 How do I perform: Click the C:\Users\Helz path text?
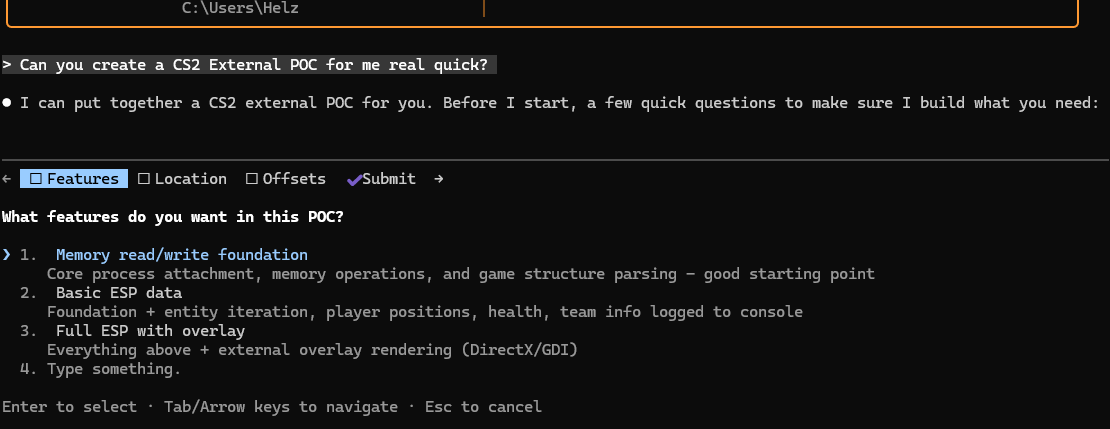pyautogui.click(x=240, y=8)
